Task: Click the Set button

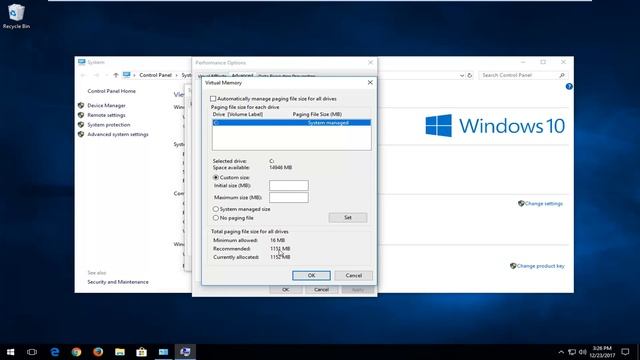Action: (x=348, y=218)
